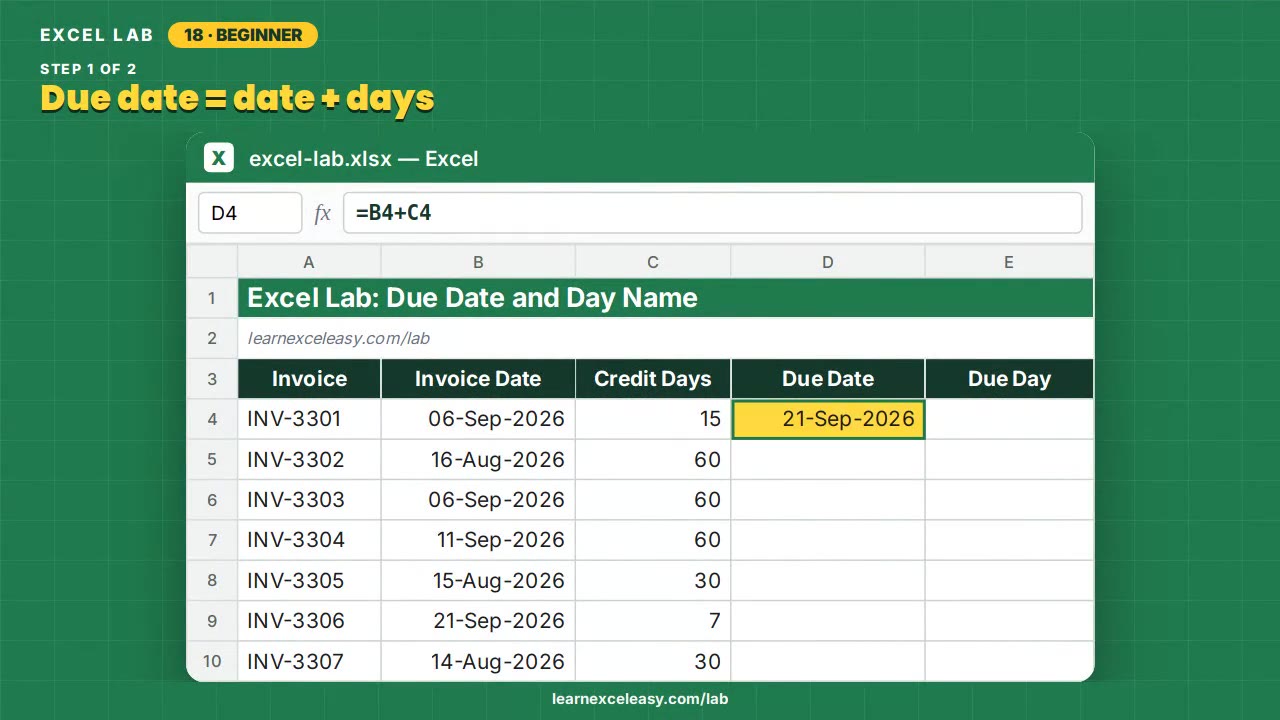
Task: Select invoice date 15-Aug-2026
Action: coord(478,581)
